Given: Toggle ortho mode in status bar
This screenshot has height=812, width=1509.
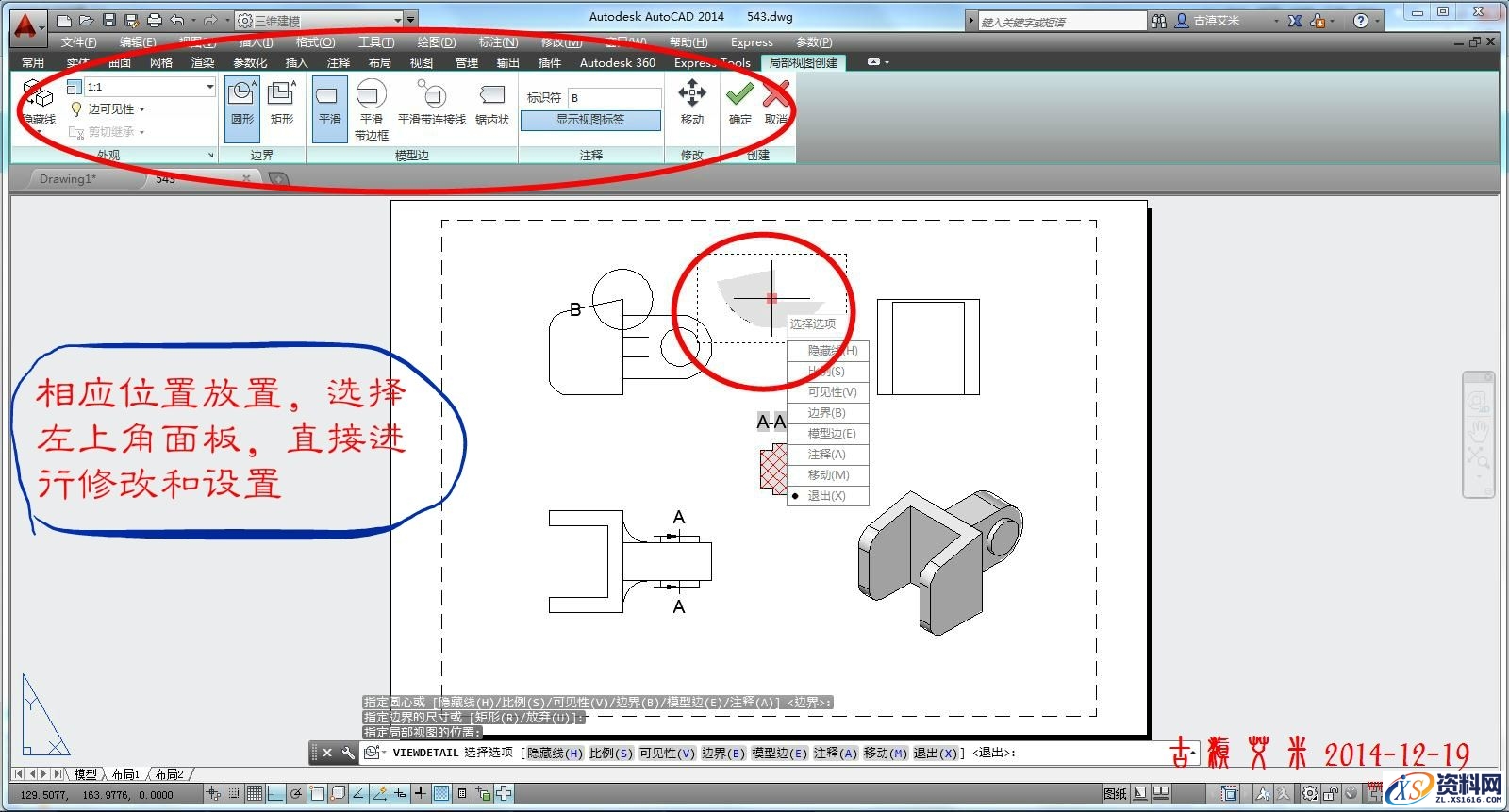Looking at the screenshot, I should pyautogui.click(x=275, y=794).
